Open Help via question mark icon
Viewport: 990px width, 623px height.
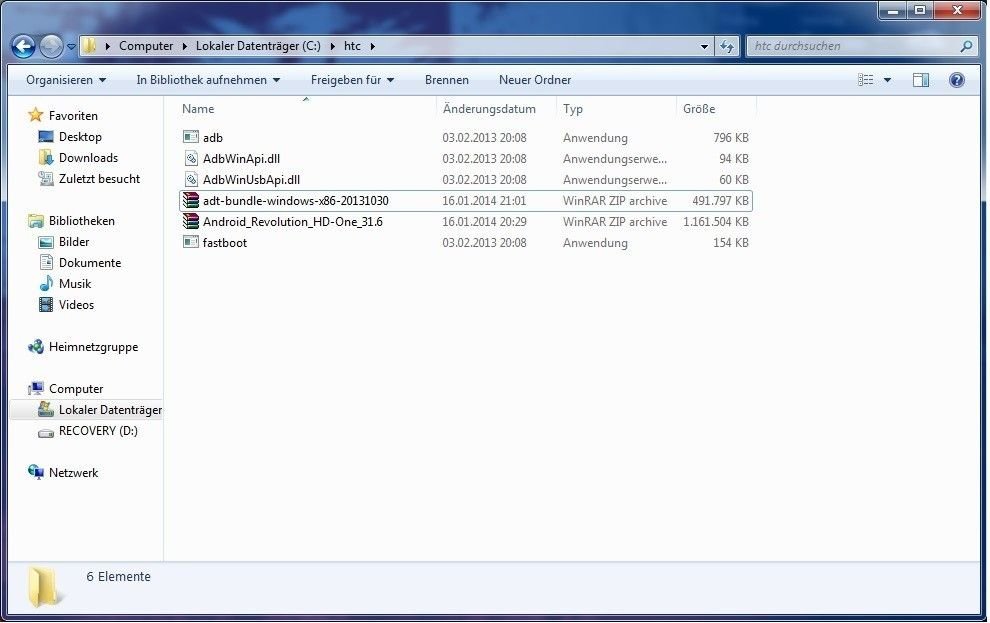957,80
